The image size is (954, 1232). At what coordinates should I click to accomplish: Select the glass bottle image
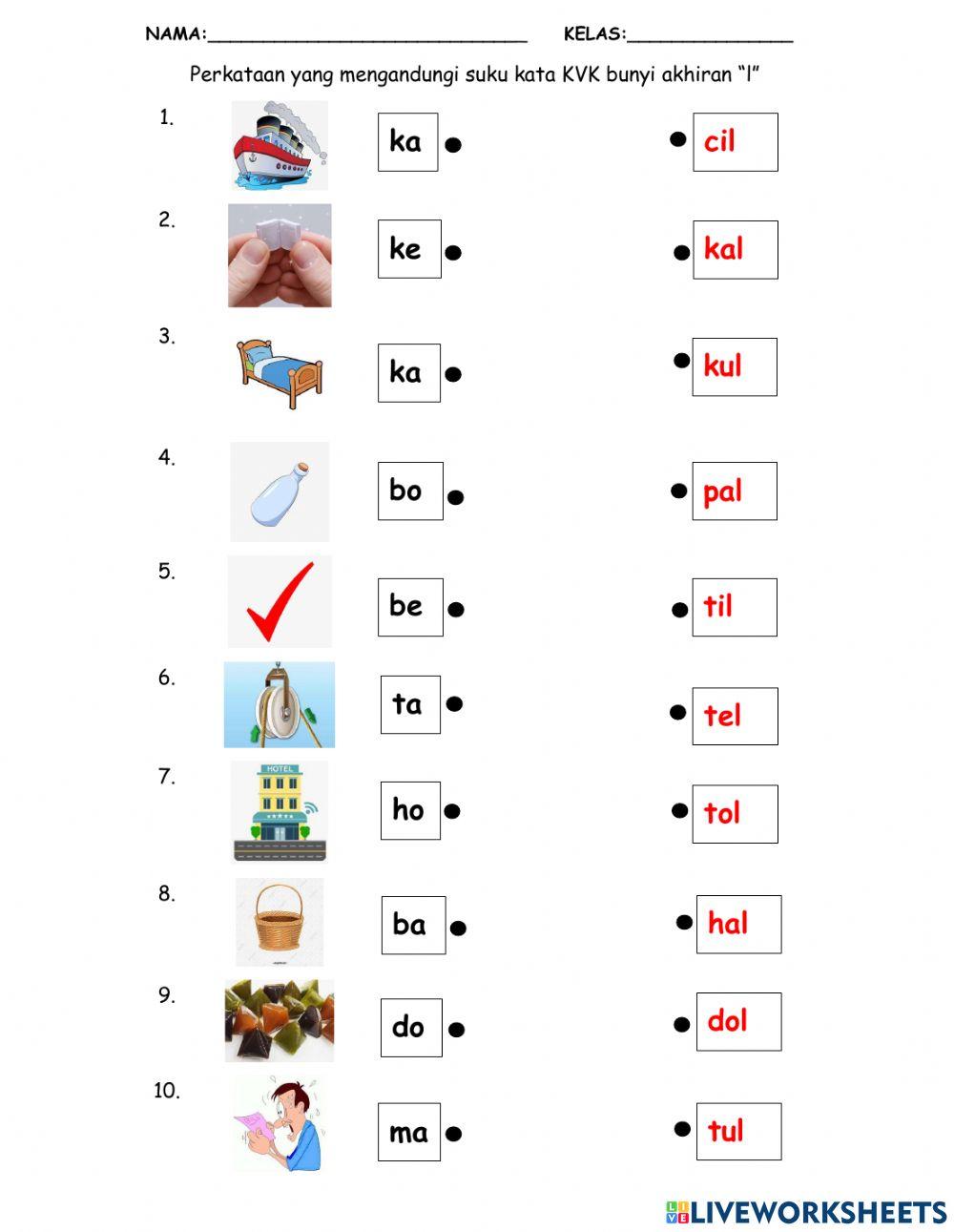[x=280, y=491]
